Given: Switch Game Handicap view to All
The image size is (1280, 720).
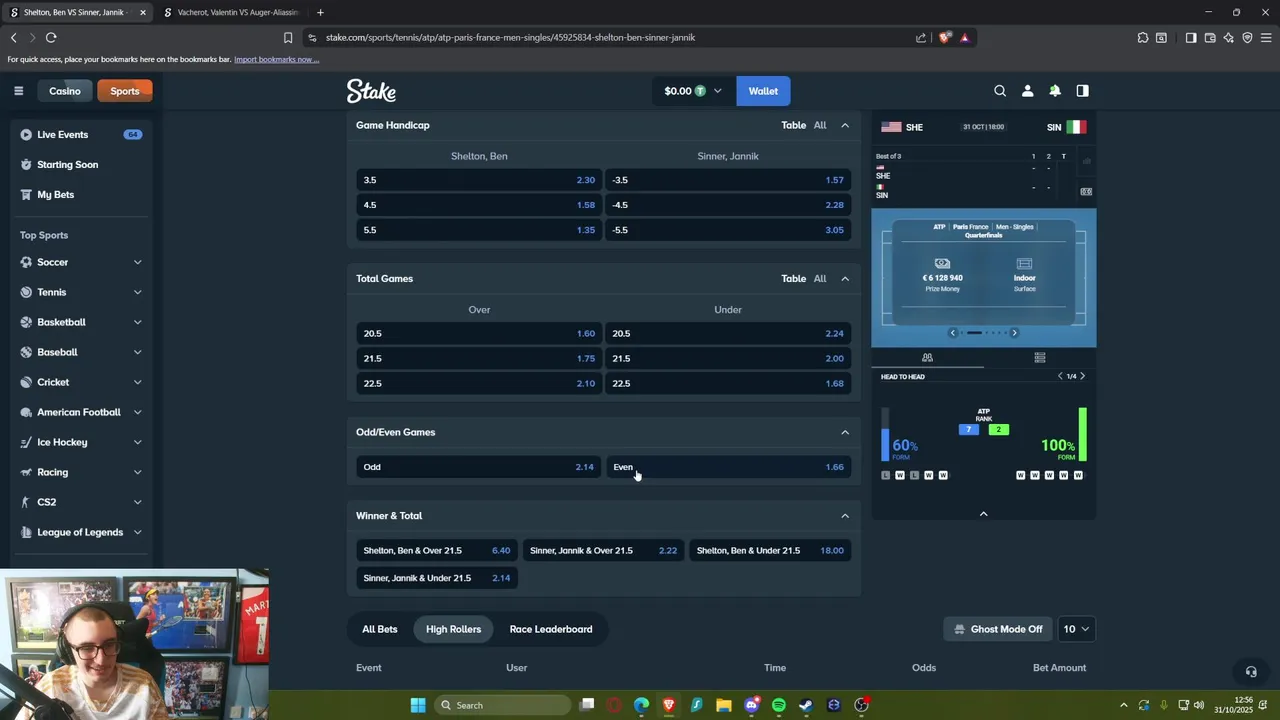Looking at the screenshot, I should 820,125.
